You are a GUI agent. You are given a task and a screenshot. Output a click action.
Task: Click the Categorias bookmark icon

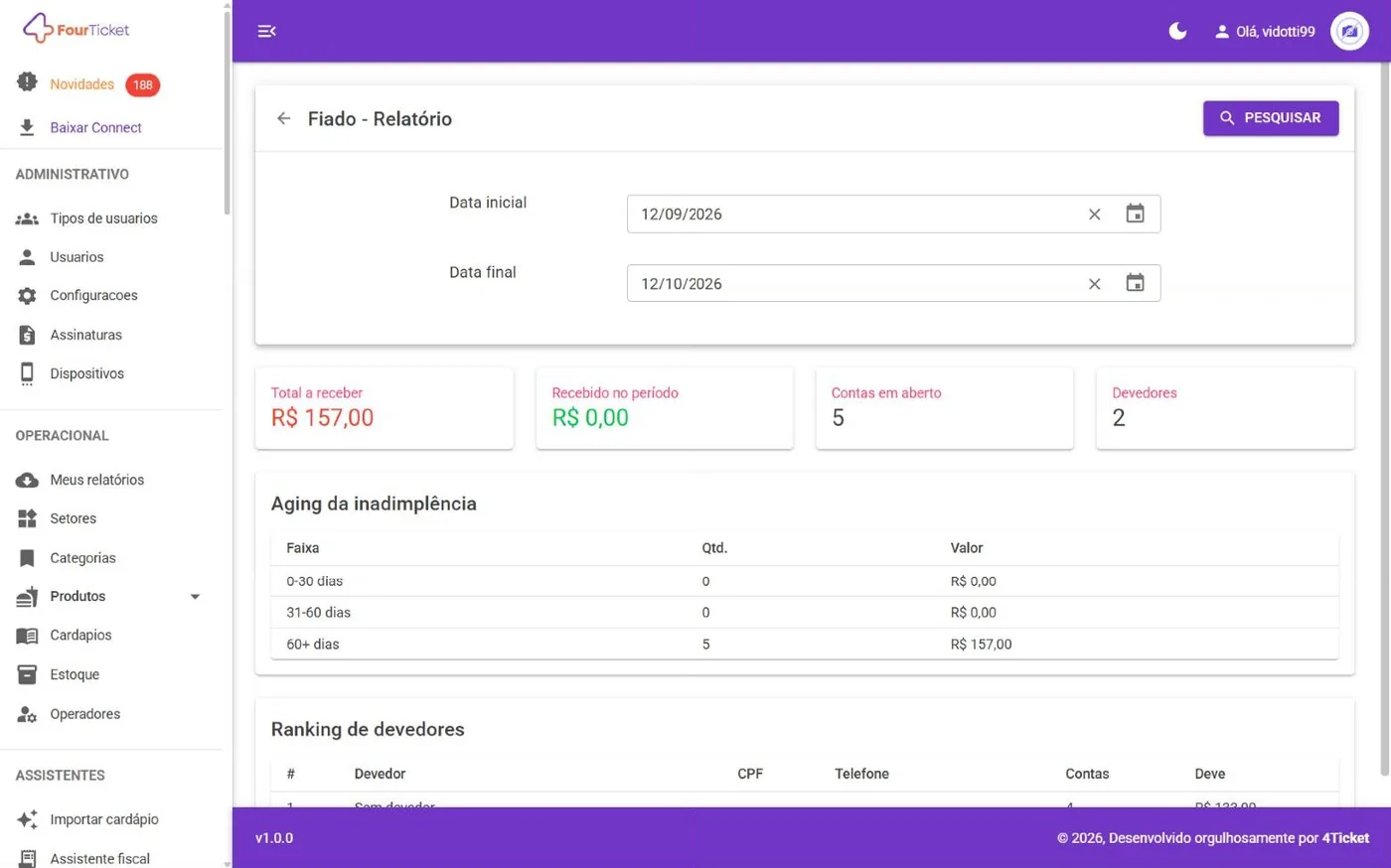27,558
